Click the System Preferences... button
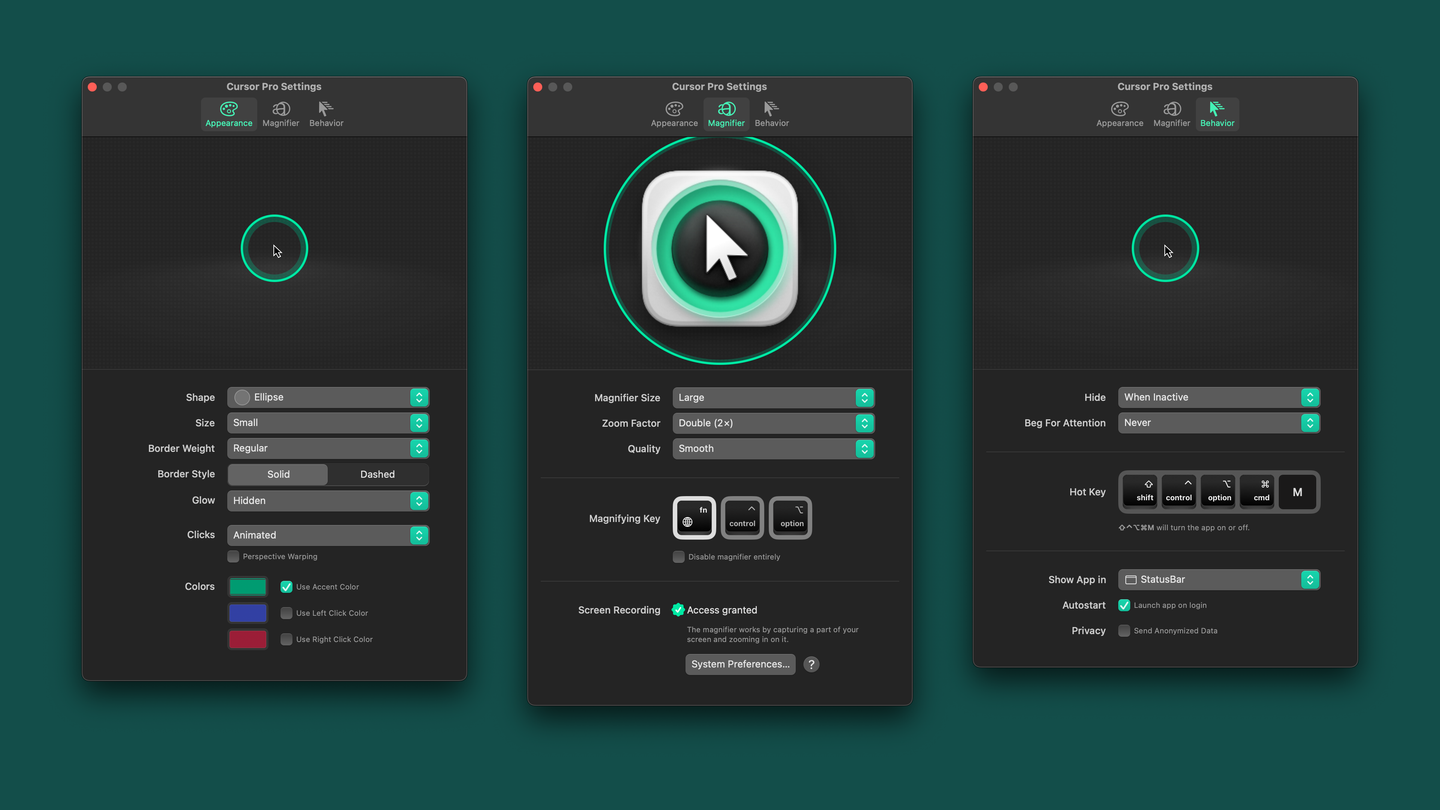This screenshot has width=1440, height=810. [740, 664]
